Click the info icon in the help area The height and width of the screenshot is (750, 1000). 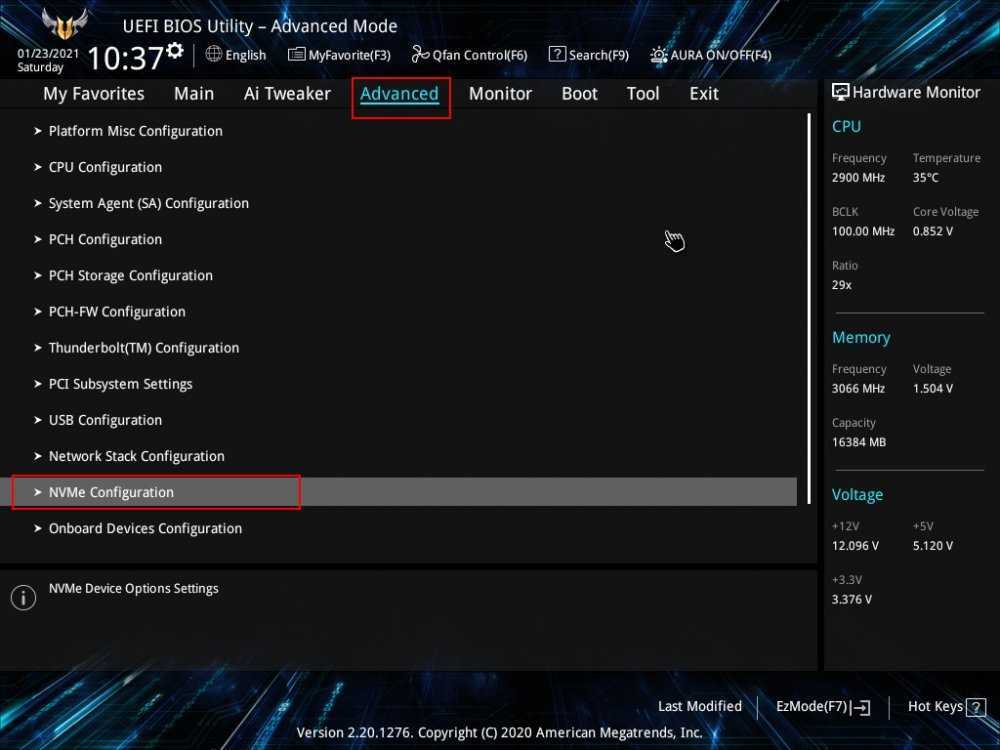tap(23, 598)
